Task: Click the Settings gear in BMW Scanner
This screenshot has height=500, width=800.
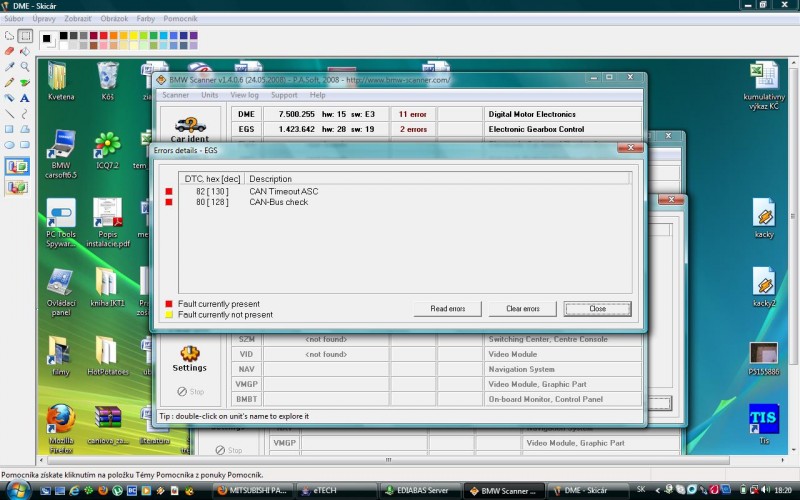Action: (190, 359)
